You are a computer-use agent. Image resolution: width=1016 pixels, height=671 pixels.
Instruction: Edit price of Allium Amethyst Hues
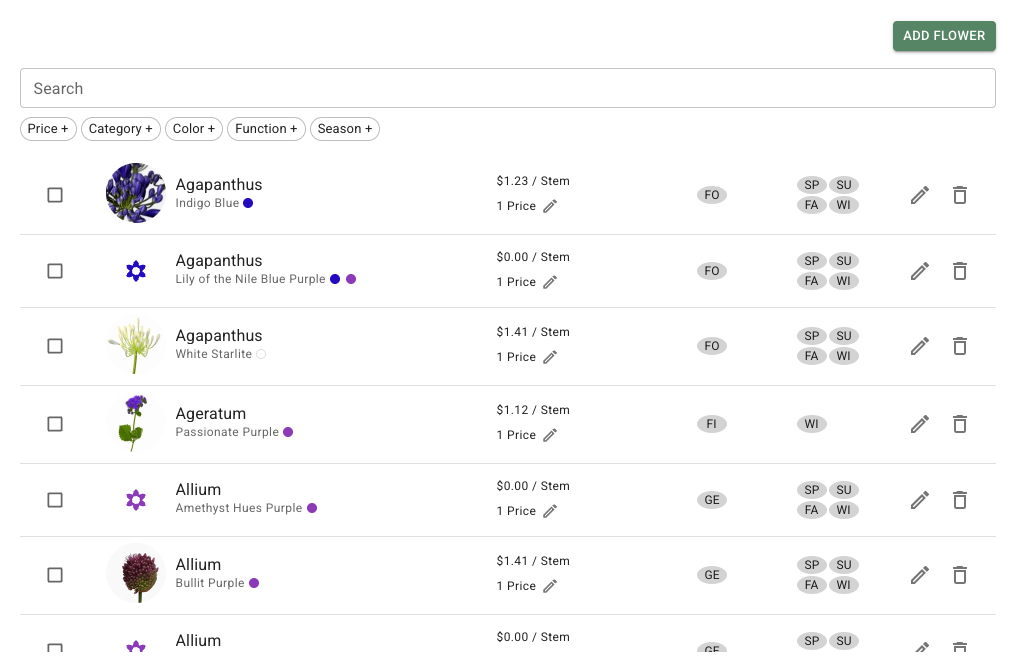point(550,512)
